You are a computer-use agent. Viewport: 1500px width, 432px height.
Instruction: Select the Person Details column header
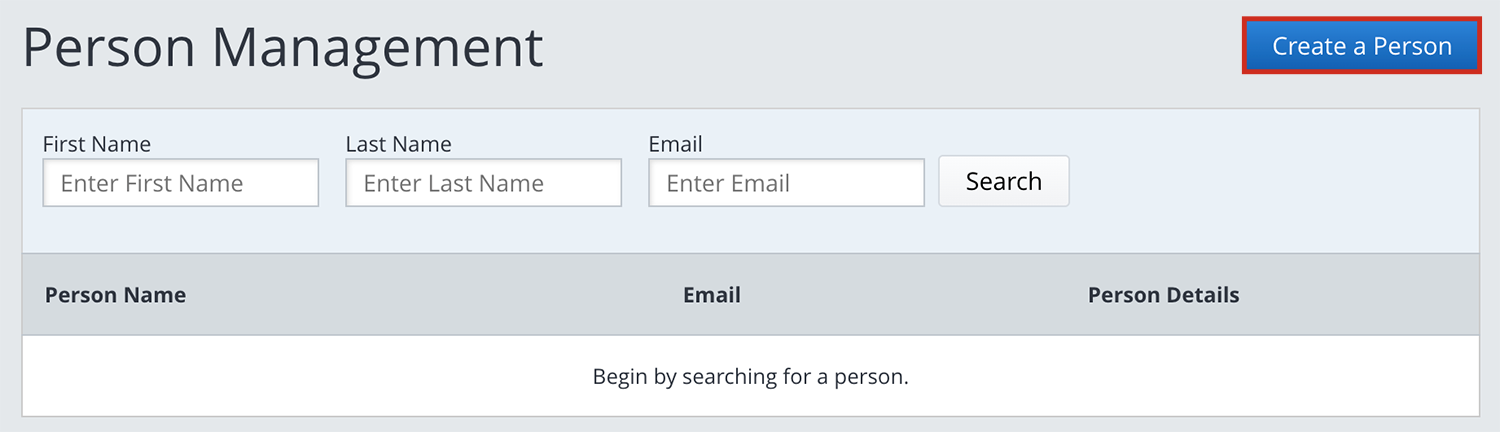point(1163,295)
